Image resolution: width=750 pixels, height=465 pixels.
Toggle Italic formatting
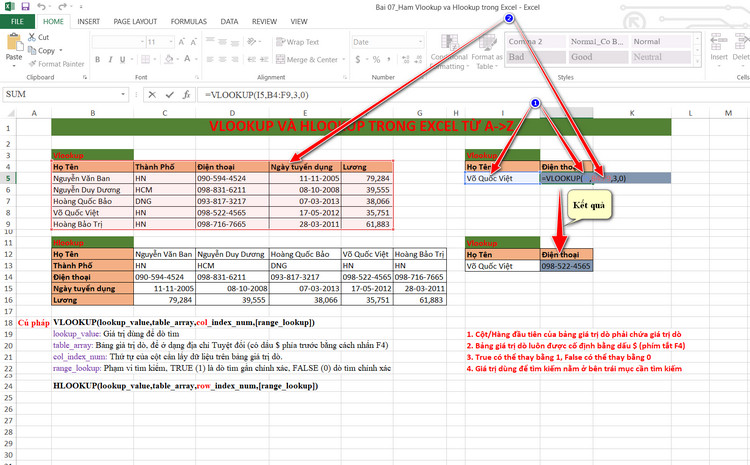coord(110,59)
